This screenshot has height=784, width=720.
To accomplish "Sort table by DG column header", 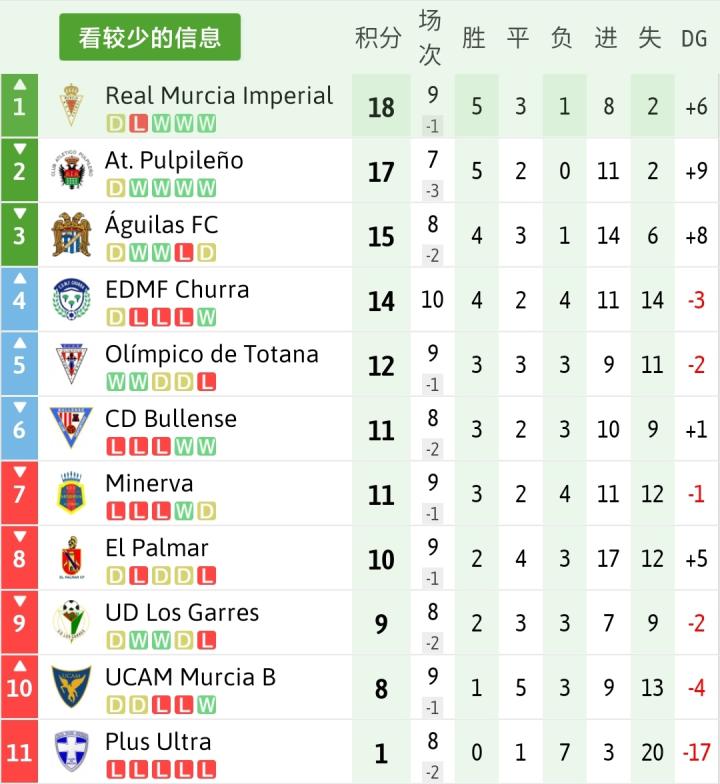I will [x=694, y=38].
